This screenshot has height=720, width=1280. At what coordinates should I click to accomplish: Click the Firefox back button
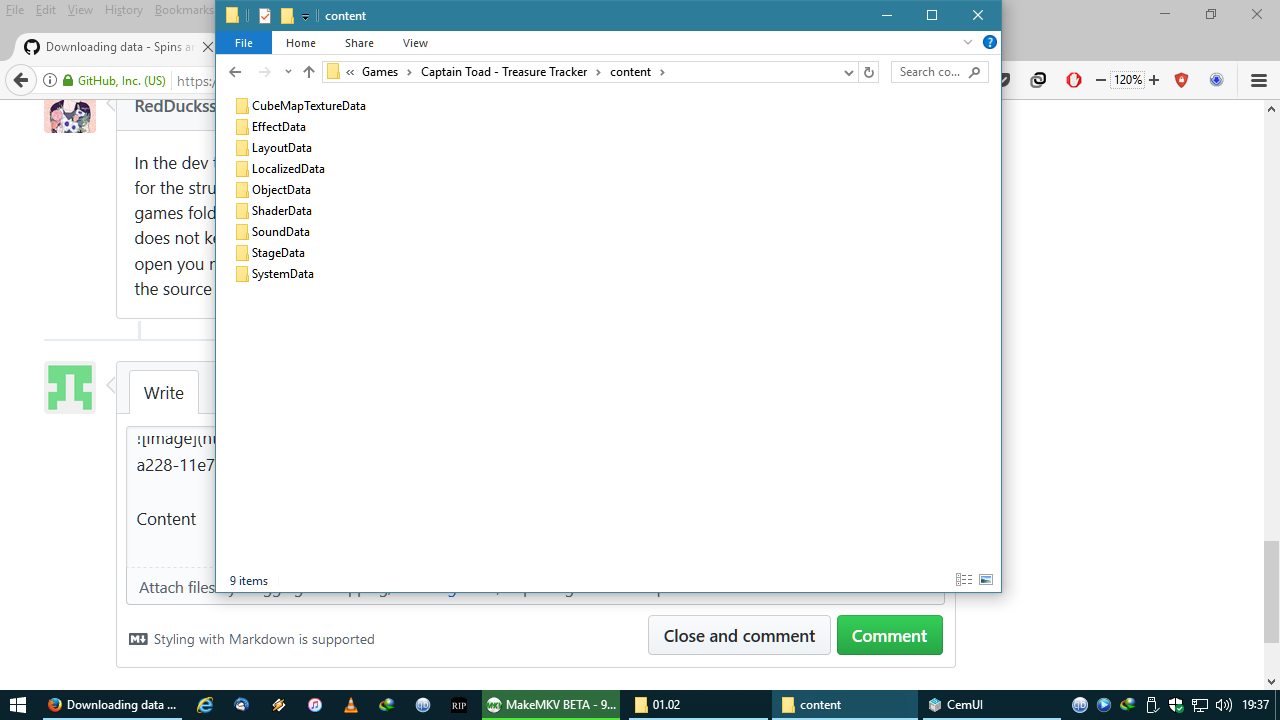pyautogui.click(x=20, y=81)
